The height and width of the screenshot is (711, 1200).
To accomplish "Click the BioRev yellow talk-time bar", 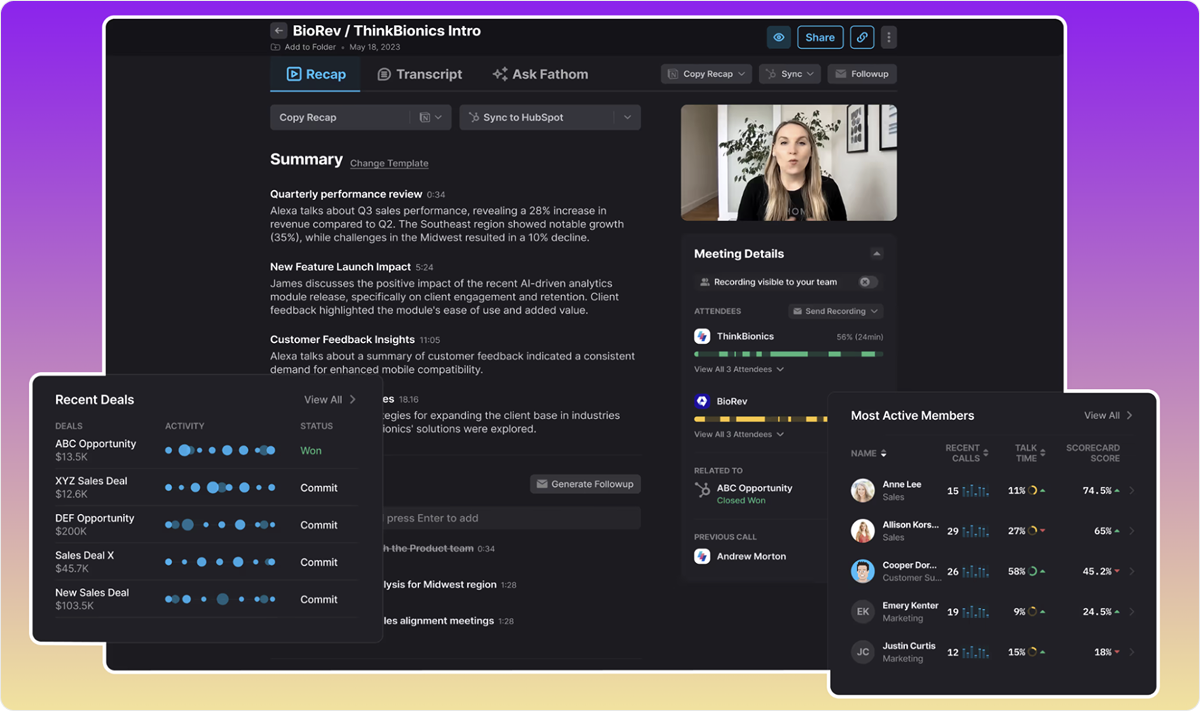I will 760,419.
